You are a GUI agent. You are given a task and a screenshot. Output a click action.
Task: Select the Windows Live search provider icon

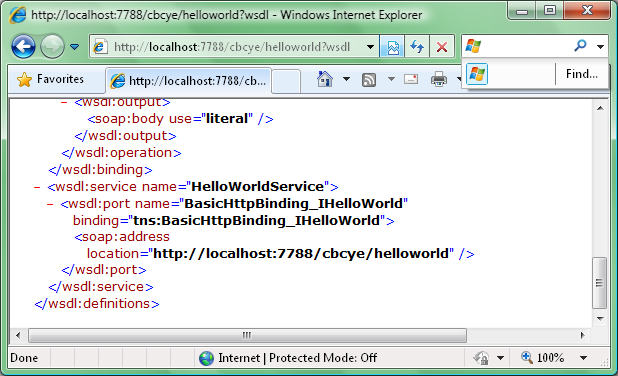click(477, 74)
